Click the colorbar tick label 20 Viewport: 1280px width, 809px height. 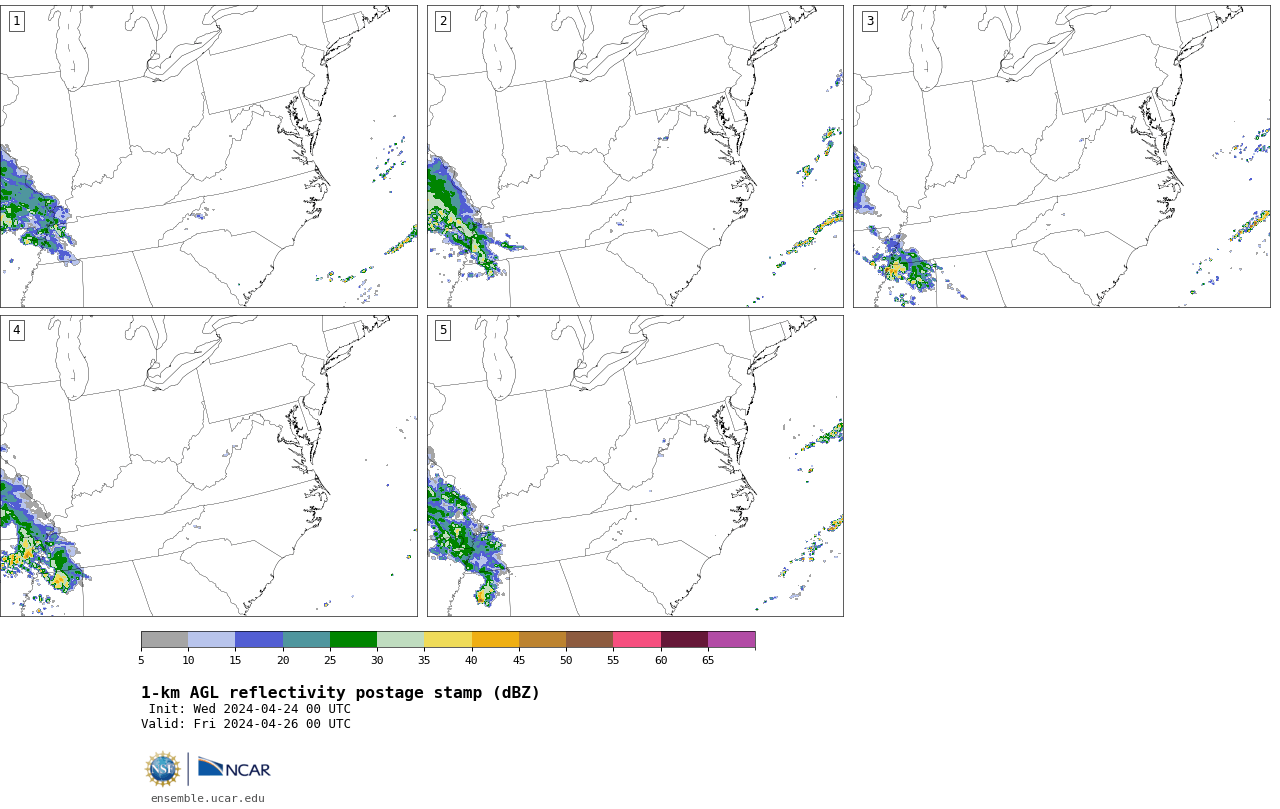coord(283,660)
